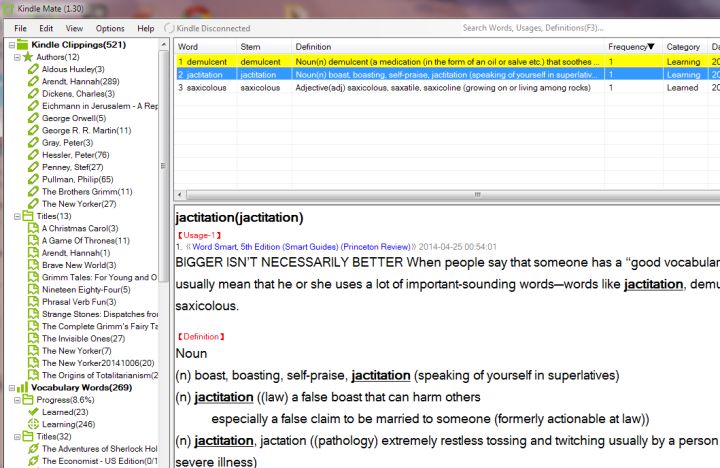Select Eichmann in Jerusalem author entry

tap(100, 106)
